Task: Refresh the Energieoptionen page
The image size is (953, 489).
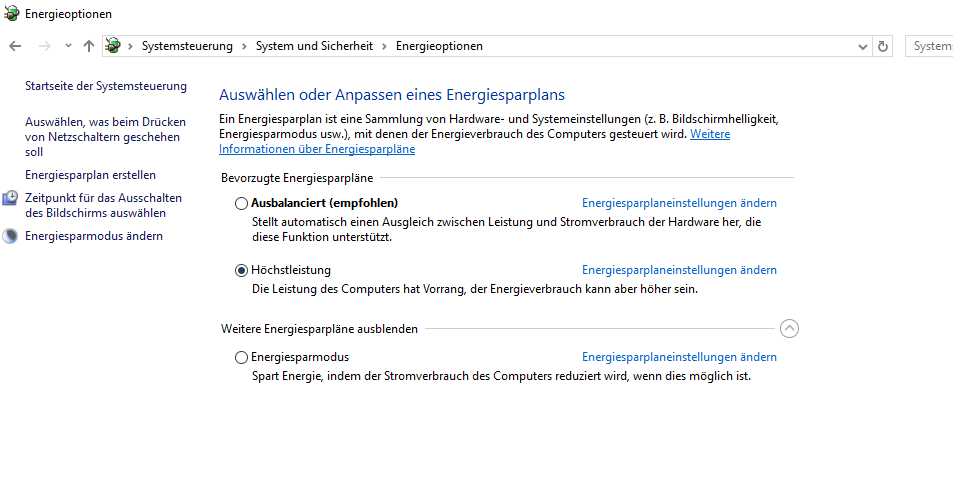Action: (882, 46)
